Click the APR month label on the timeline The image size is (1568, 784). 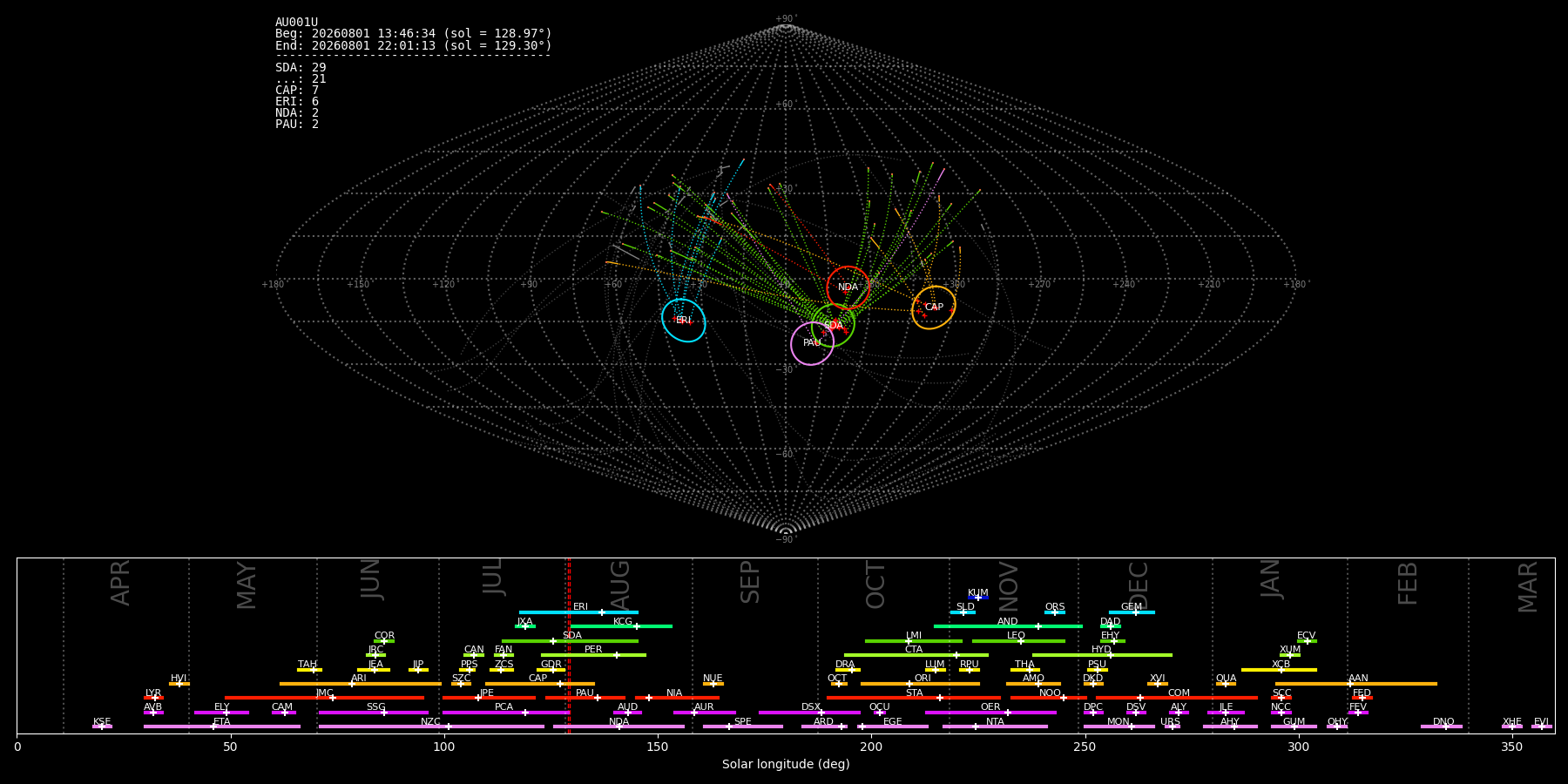coord(120,583)
